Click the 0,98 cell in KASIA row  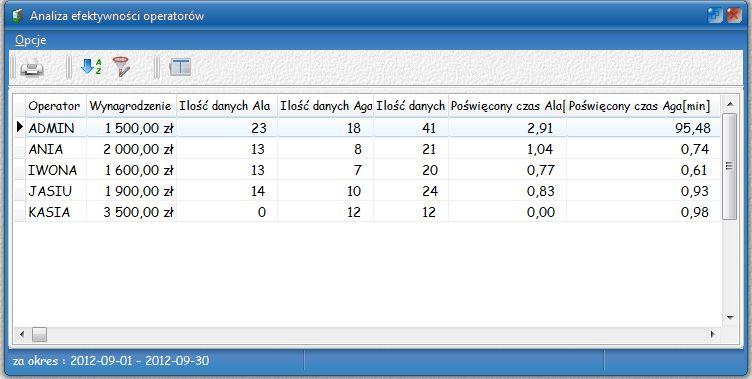pos(643,212)
